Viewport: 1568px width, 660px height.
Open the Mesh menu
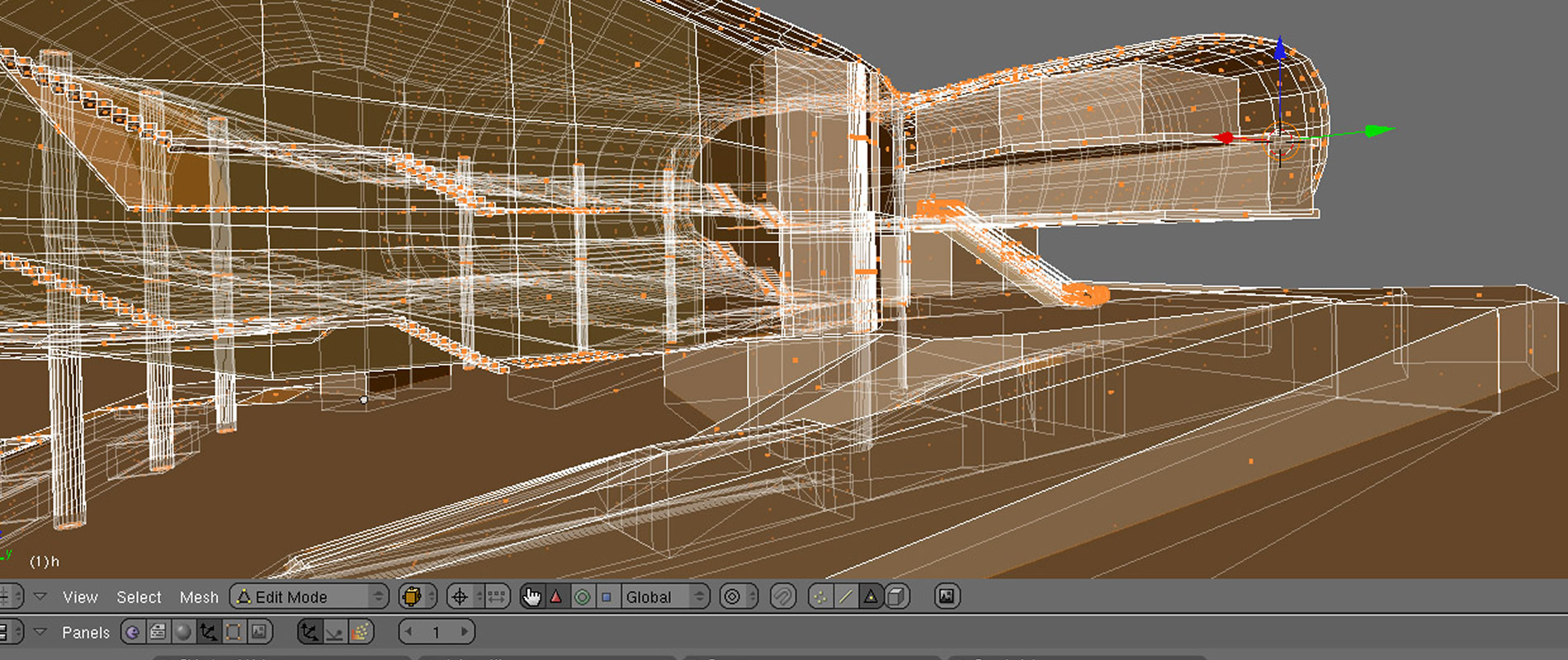(199, 597)
